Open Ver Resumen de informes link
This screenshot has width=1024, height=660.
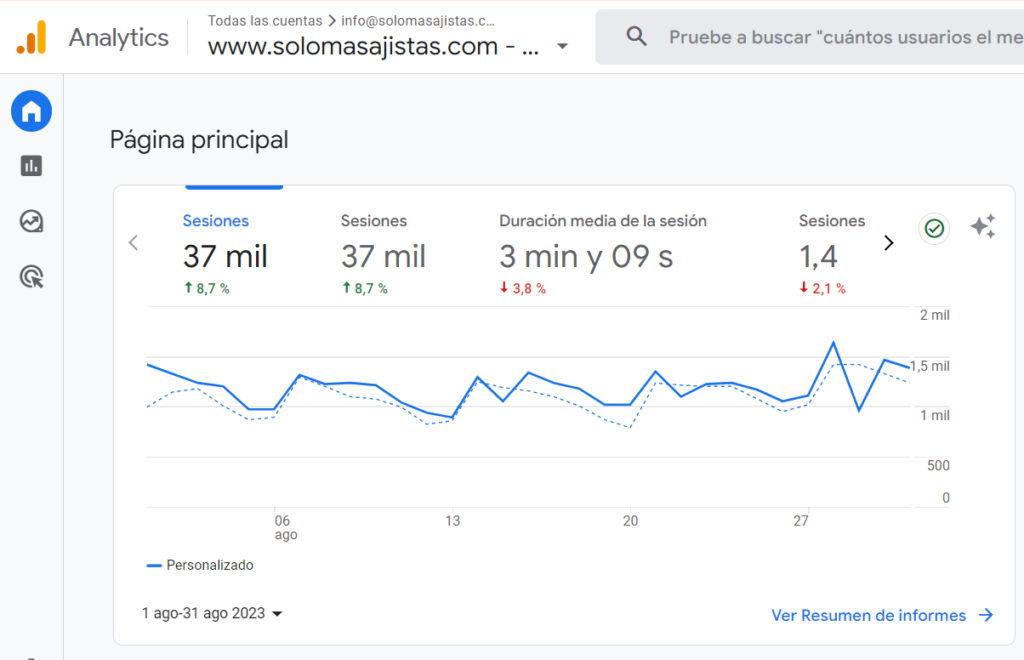coord(869,615)
